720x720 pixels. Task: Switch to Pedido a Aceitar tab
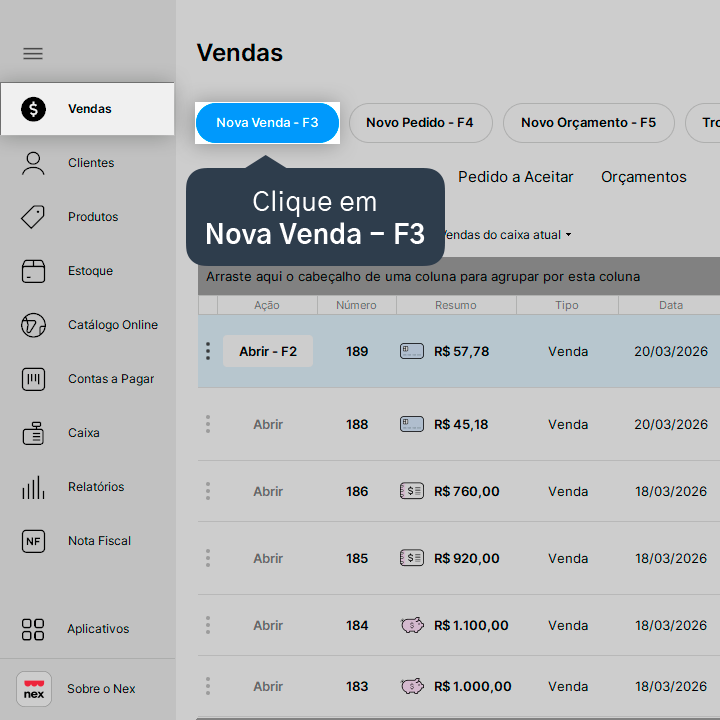(x=516, y=177)
